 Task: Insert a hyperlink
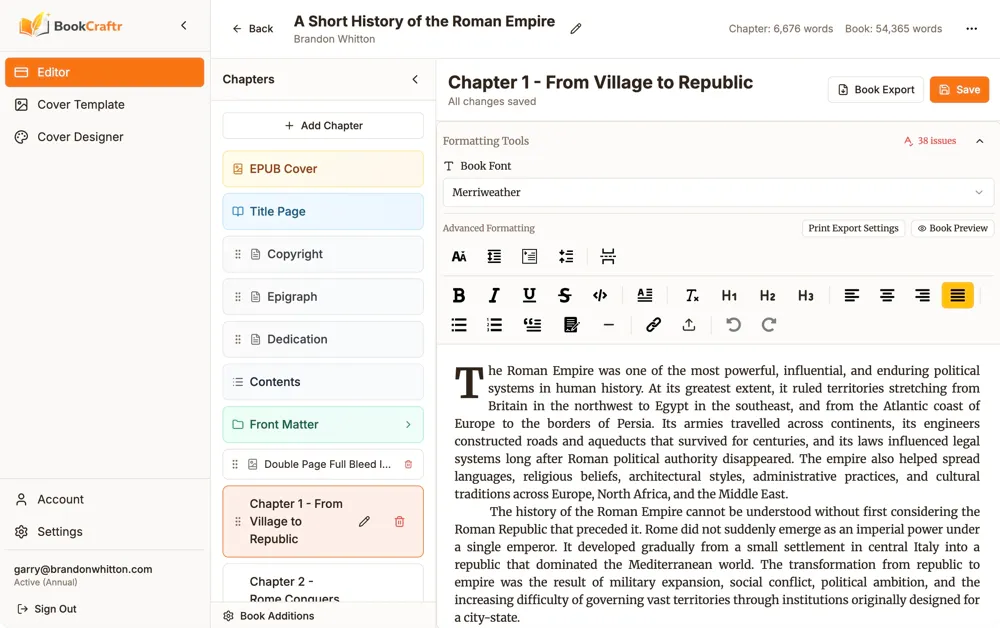[x=653, y=325]
